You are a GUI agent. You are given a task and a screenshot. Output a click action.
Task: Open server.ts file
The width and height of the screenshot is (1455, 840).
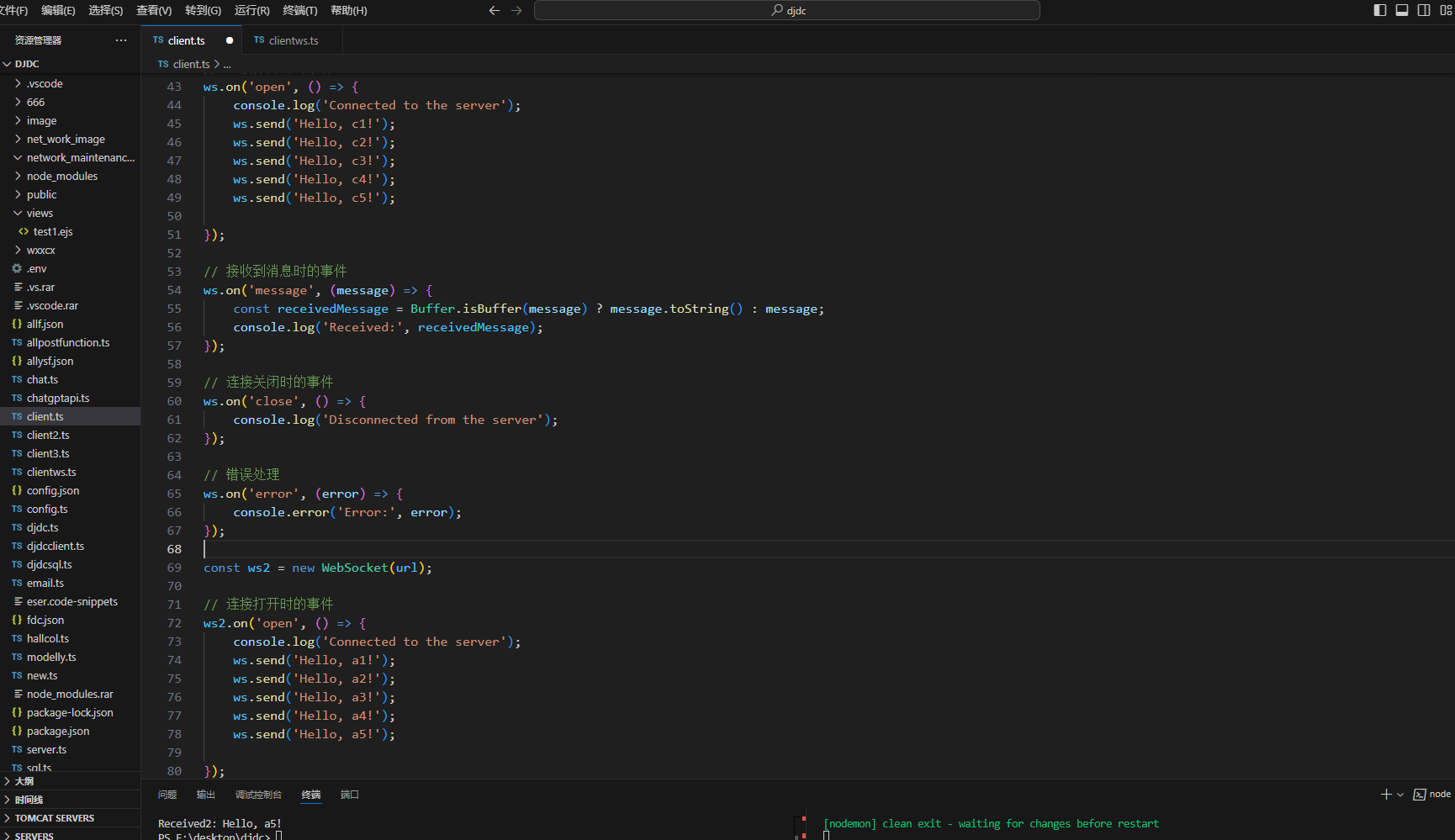(x=70, y=749)
